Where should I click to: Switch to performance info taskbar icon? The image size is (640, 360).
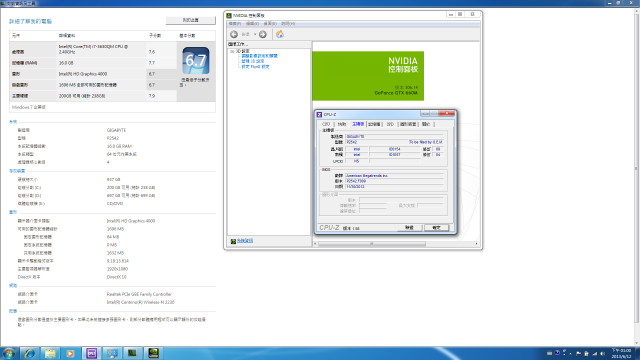(x=112, y=353)
